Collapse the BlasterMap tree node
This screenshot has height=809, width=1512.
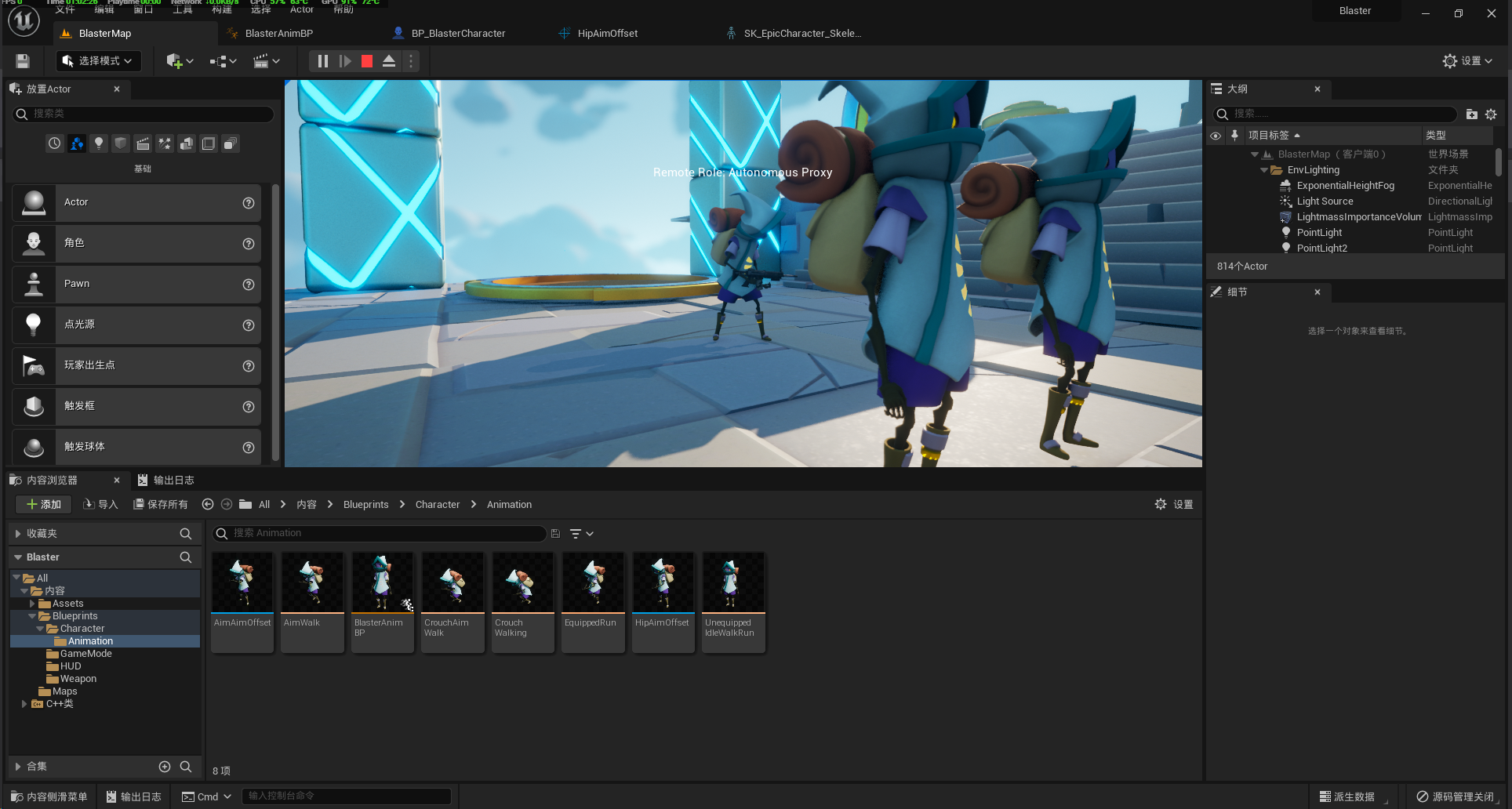[x=1255, y=154]
